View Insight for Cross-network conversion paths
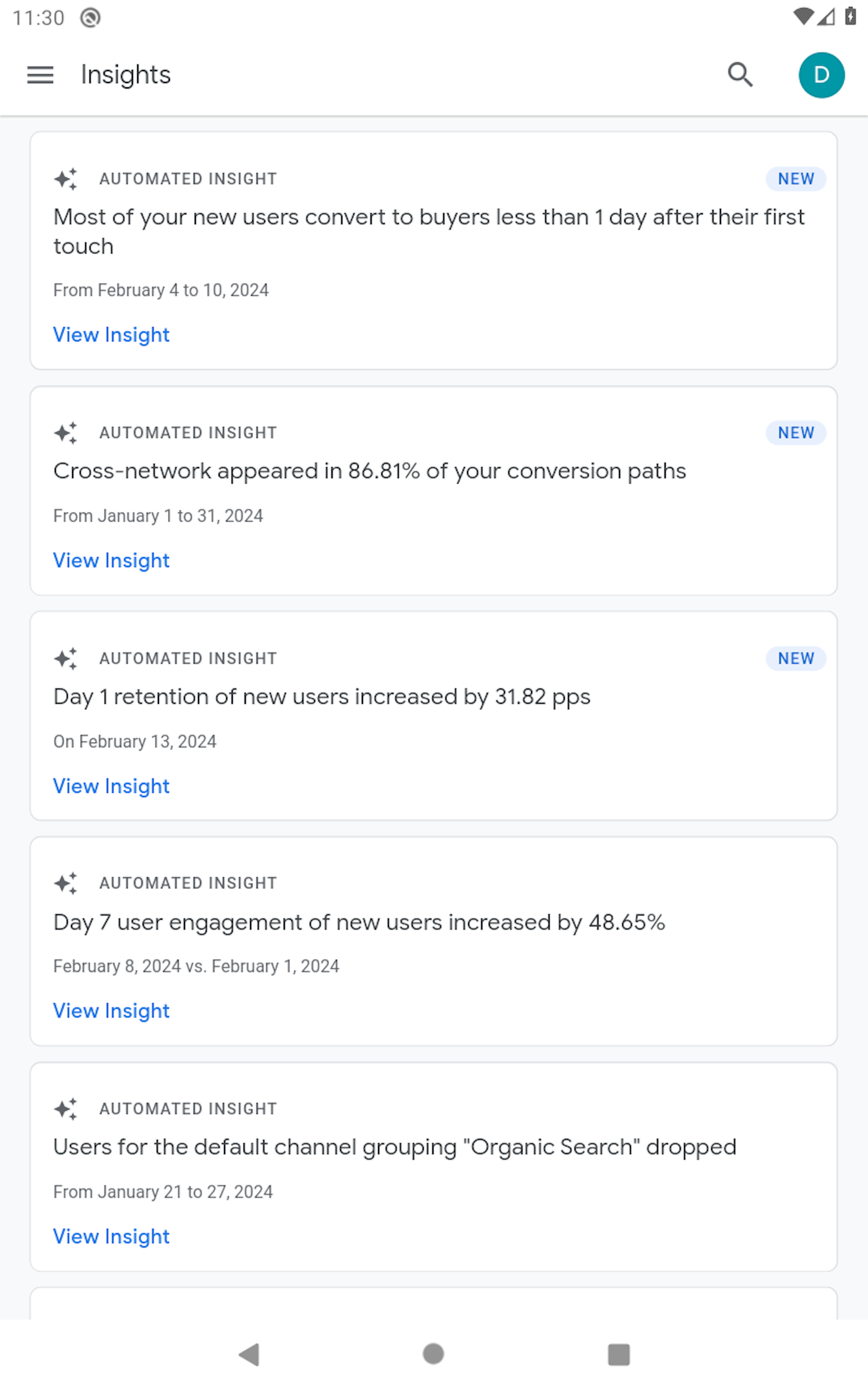The image size is (868, 1389). point(111,560)
